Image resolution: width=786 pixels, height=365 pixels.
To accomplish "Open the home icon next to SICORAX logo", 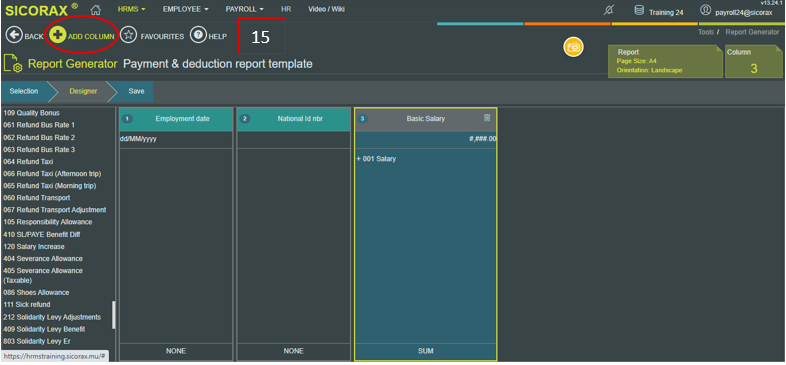I will point(96,10).
